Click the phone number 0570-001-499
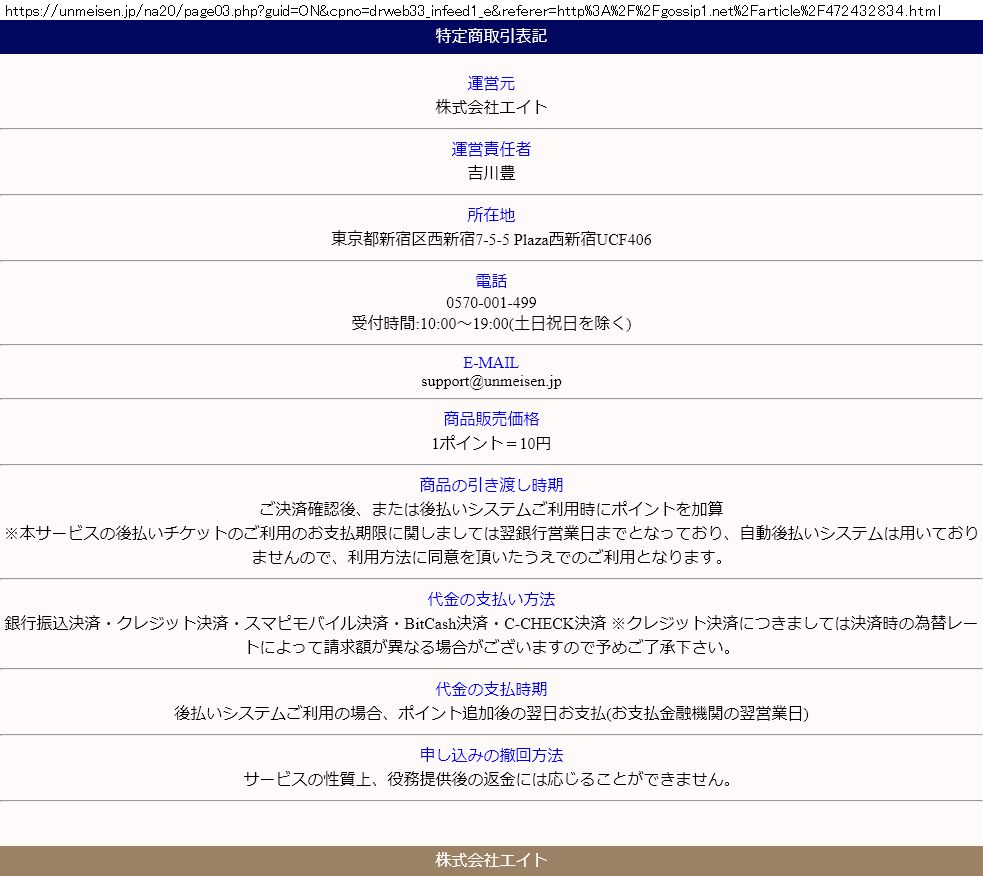Screen dimensions: 983x876 tap(491, 303)
